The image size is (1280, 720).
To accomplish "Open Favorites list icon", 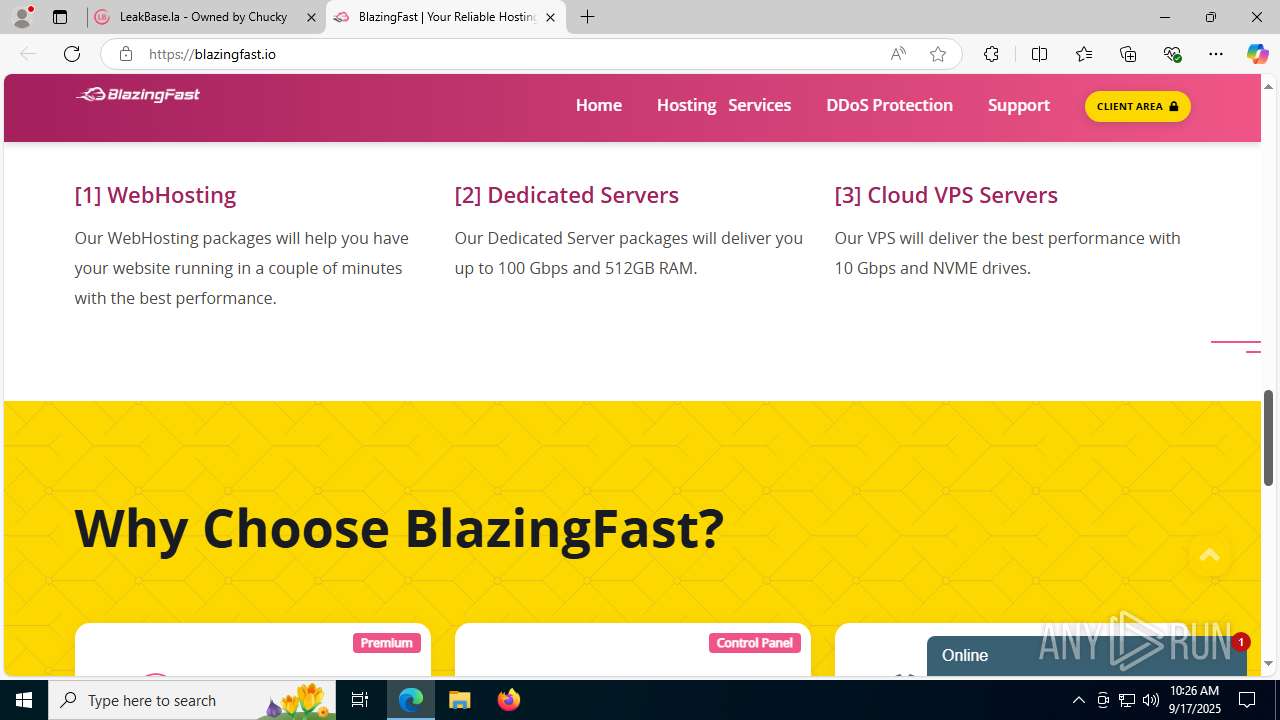I will click(x=1083, y=54).
